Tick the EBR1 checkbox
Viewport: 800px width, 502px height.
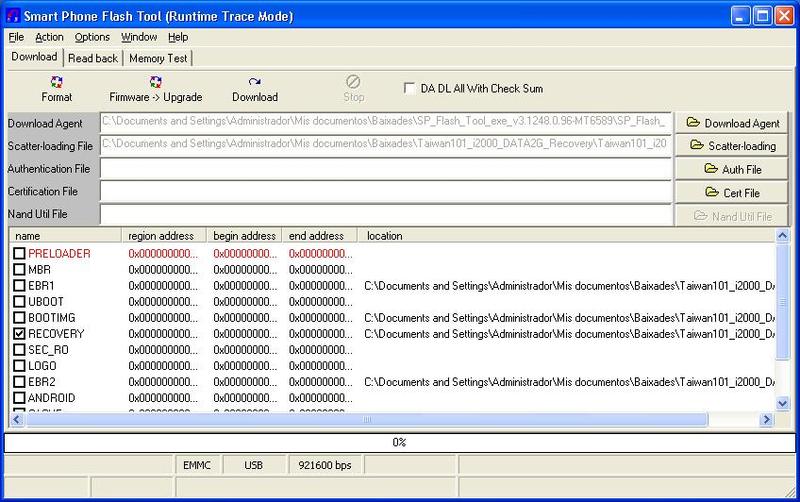tap(19, 285)
